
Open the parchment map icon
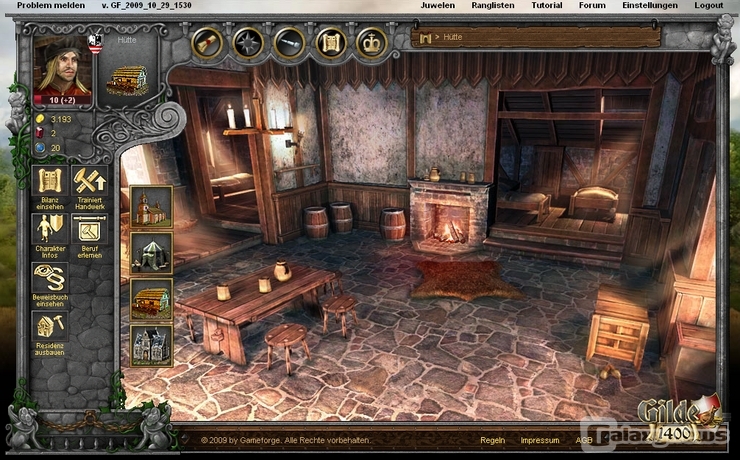tap(330, 43)
